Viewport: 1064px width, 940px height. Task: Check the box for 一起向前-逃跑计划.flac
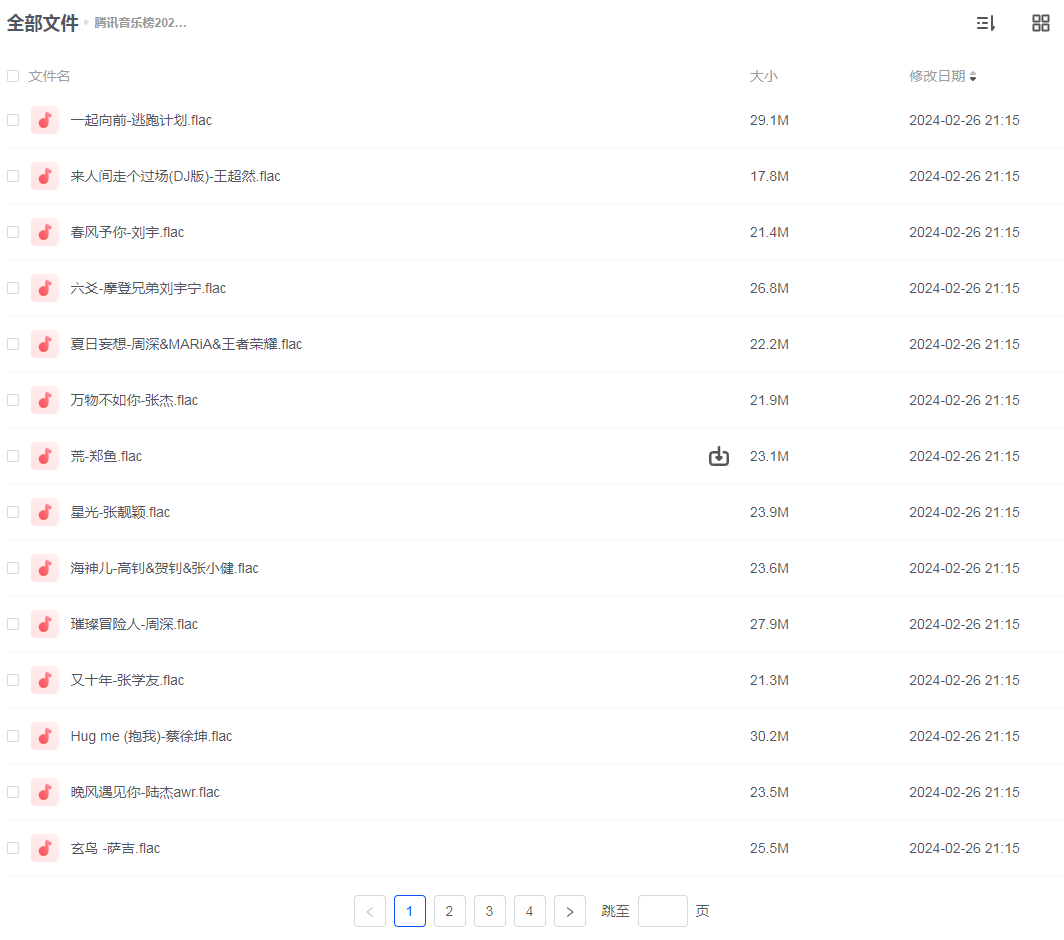13,120
